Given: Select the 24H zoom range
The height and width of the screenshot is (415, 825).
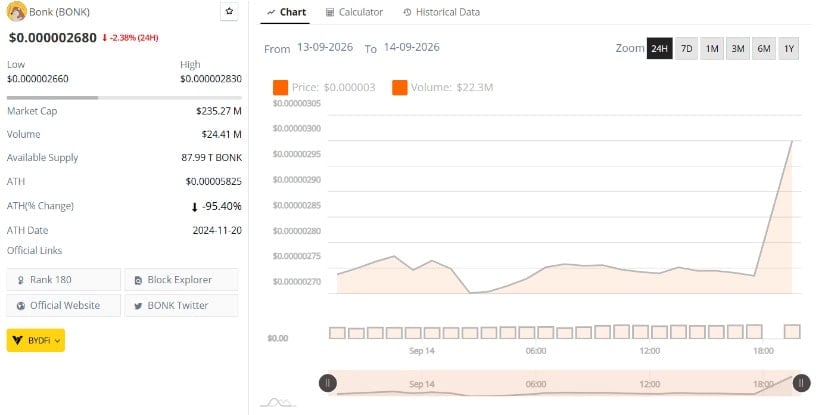Looking at the screenshot, I should point(659,48).
